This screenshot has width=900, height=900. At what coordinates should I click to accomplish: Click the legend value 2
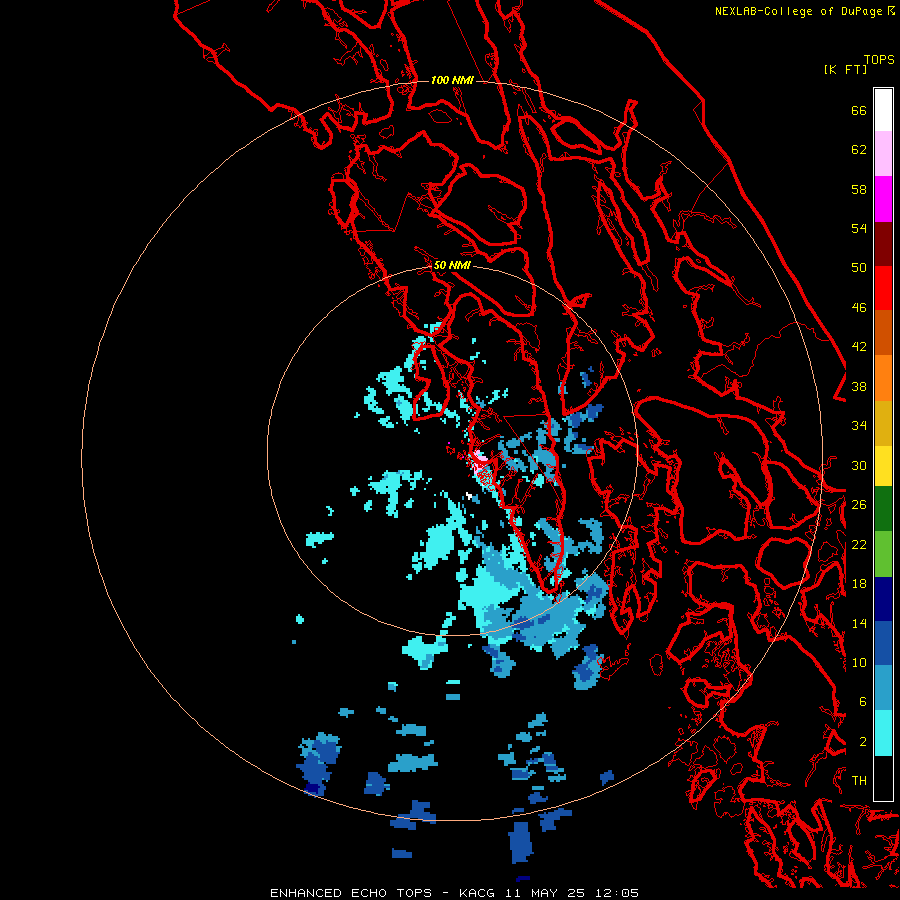863,742
